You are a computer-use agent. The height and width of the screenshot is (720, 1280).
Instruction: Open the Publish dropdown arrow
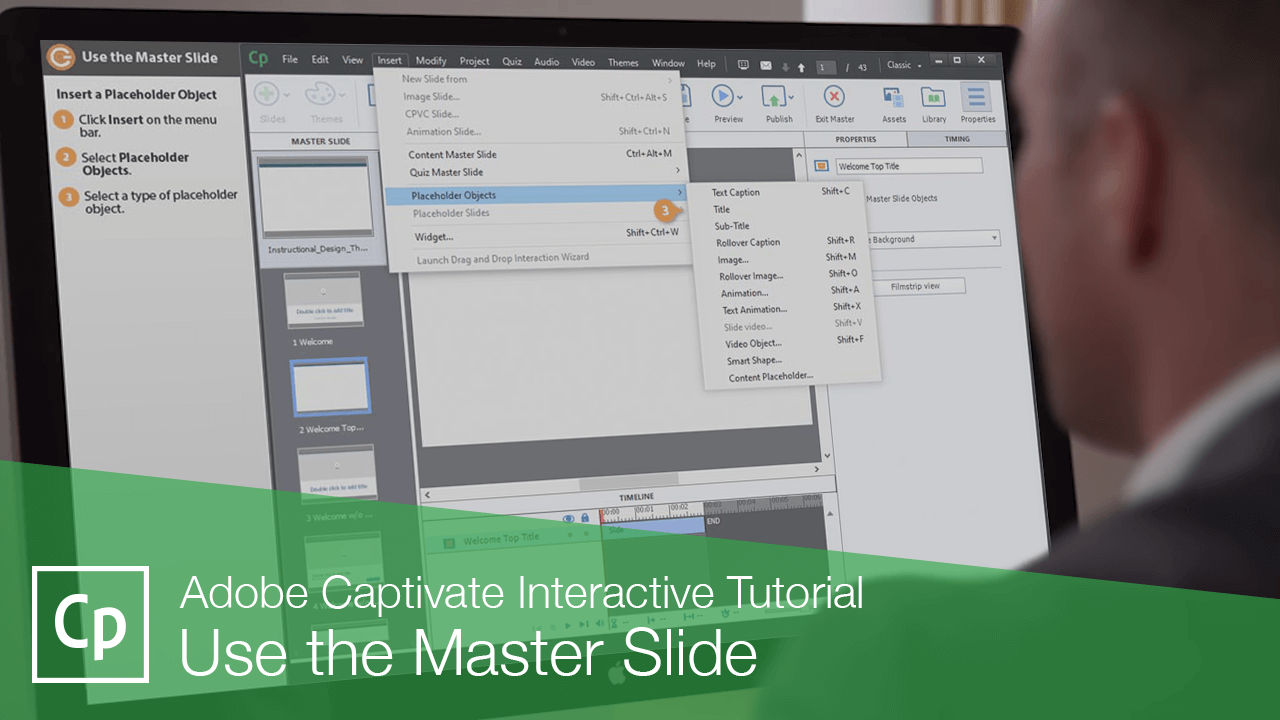tap(791, 97)
